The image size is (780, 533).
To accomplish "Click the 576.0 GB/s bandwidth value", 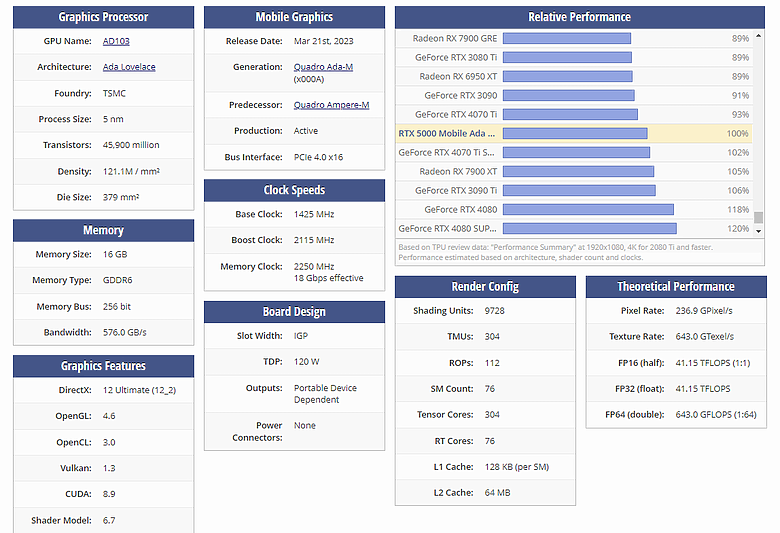I will (124, 332).
